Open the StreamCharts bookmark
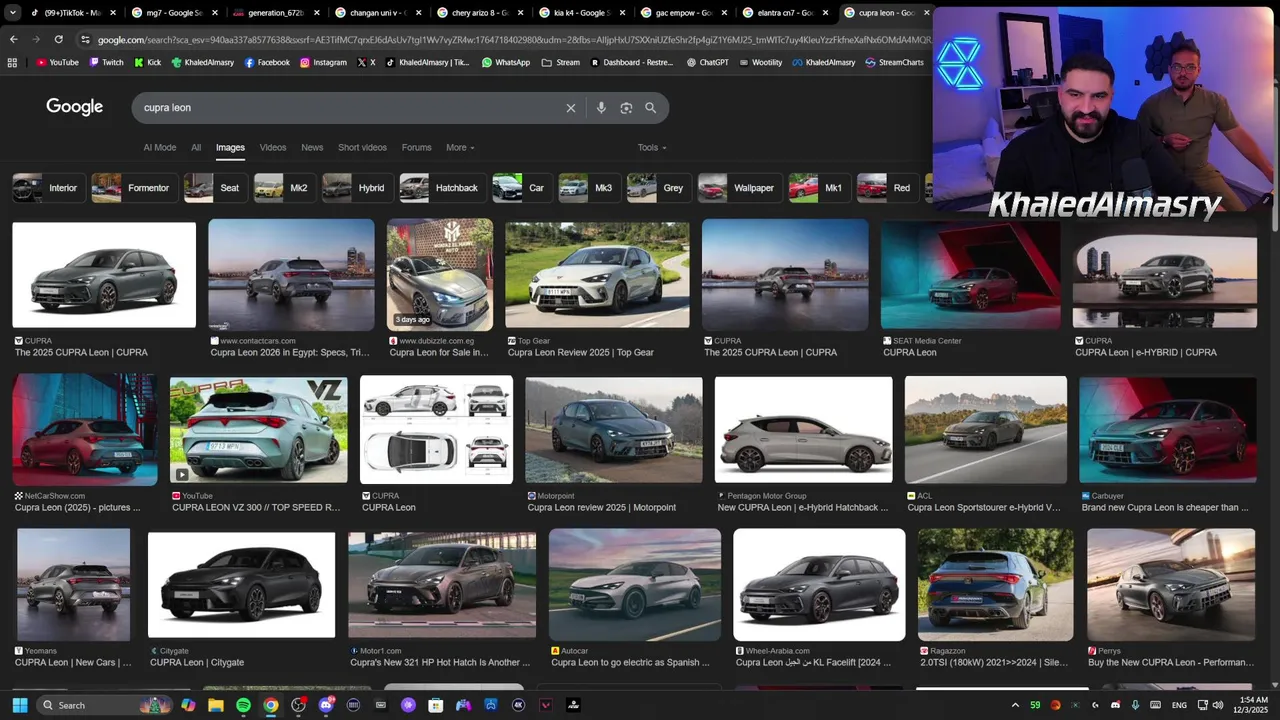1280x720 pixels. (x=894, y=62)
